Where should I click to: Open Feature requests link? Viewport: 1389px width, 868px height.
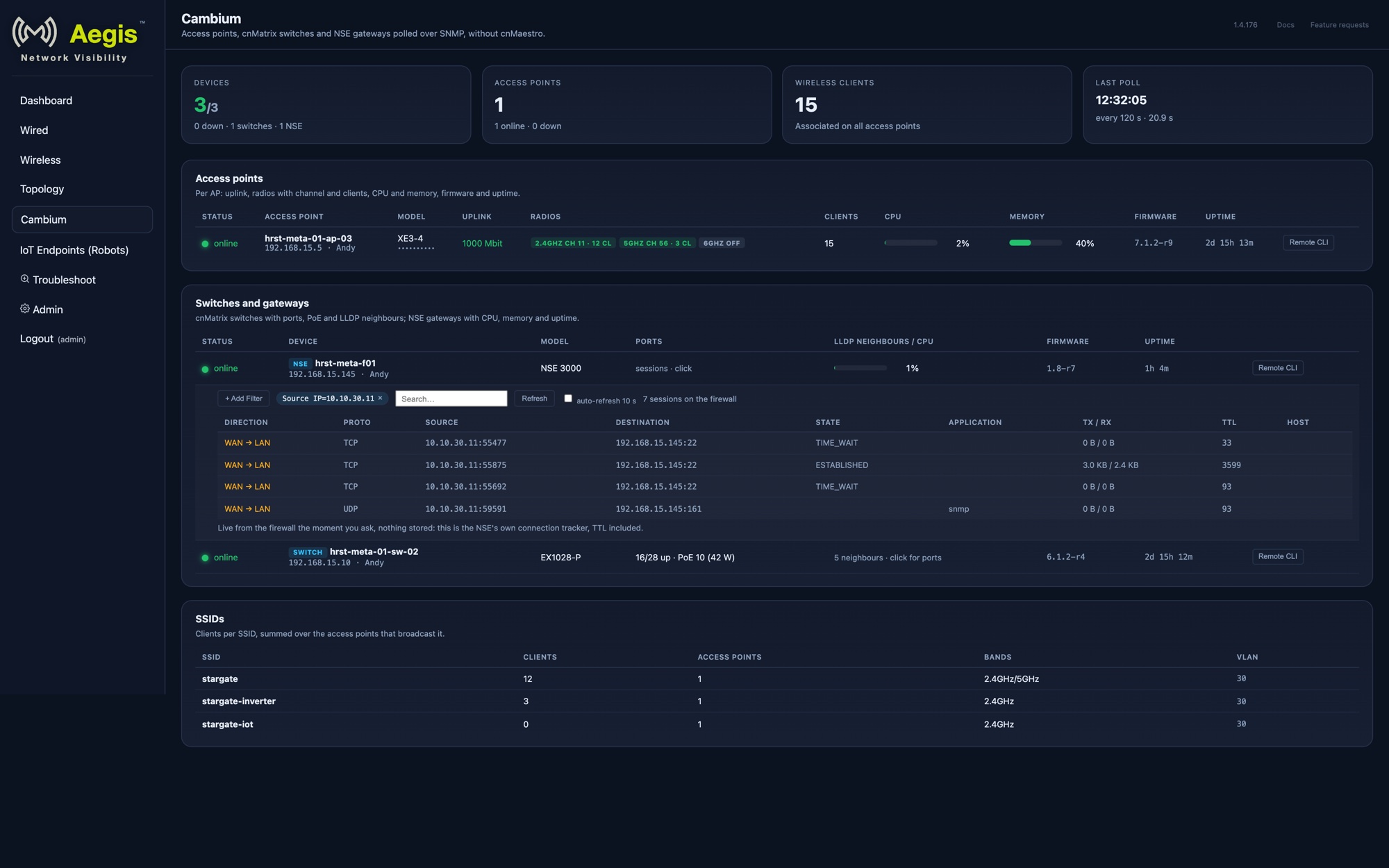coord(1339,25)
